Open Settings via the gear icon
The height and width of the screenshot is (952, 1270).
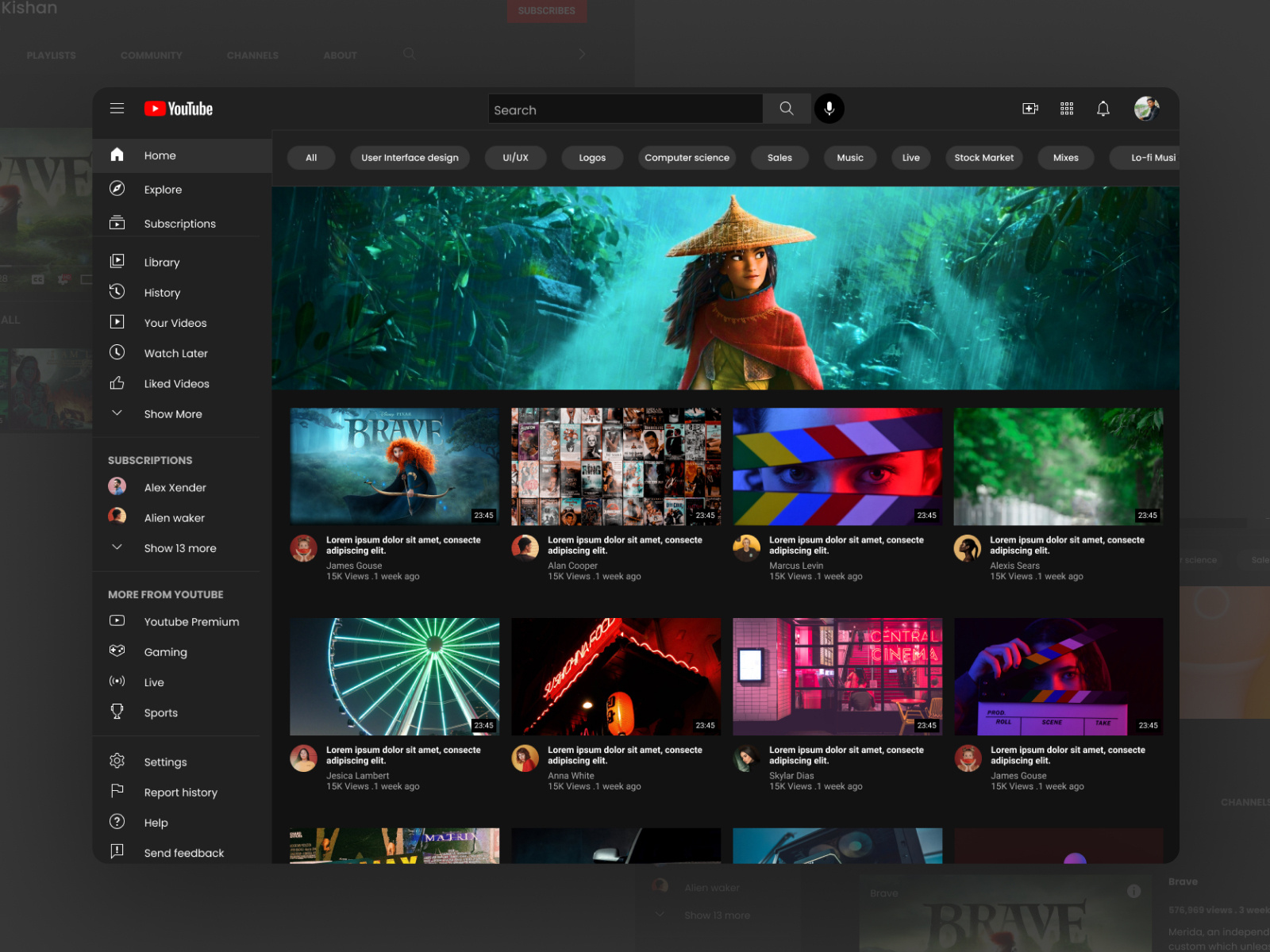click(x=117, y=761)
